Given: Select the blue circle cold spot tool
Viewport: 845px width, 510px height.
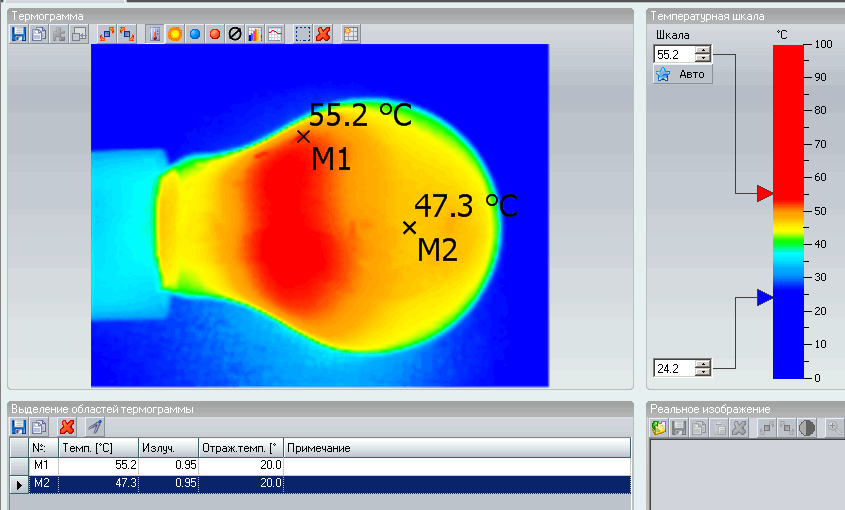Looking at the screenshot, I should 195,34.
